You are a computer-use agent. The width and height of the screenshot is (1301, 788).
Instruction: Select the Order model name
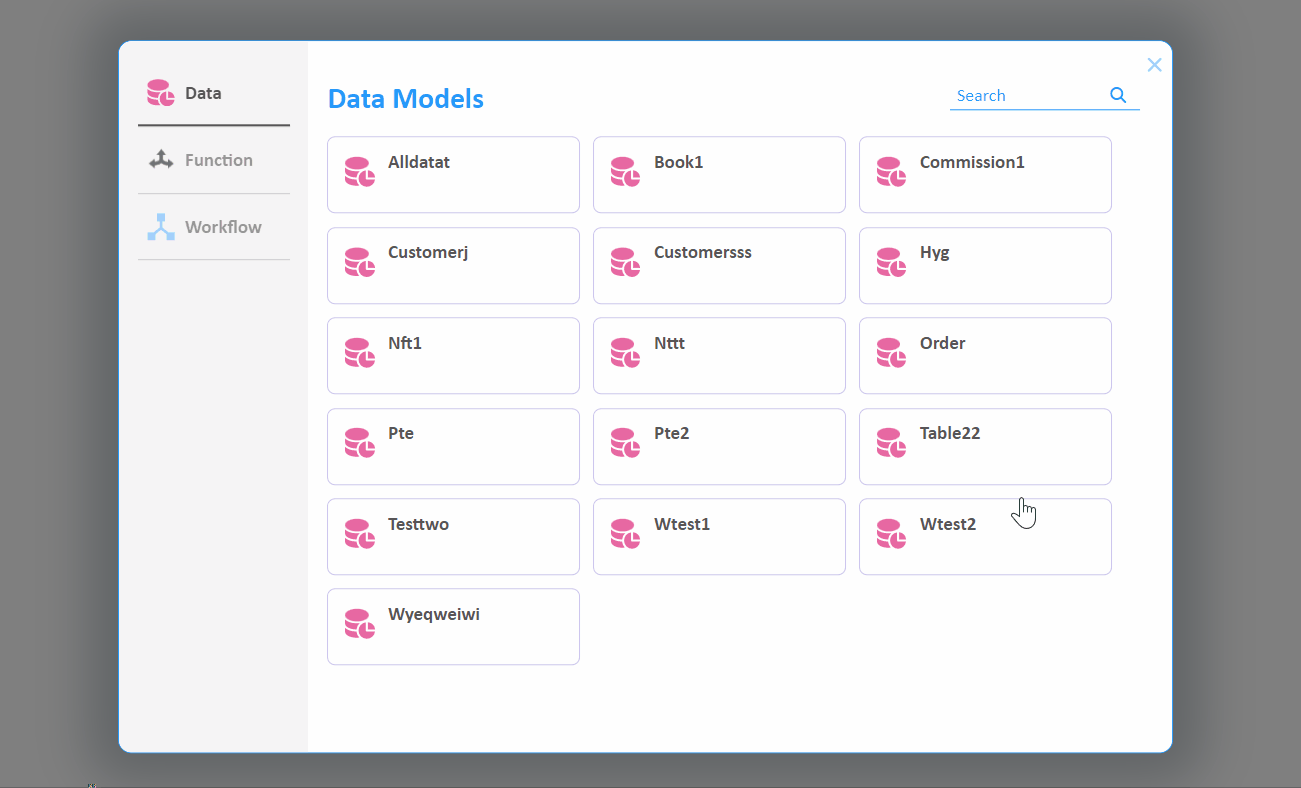pos(943,343)
